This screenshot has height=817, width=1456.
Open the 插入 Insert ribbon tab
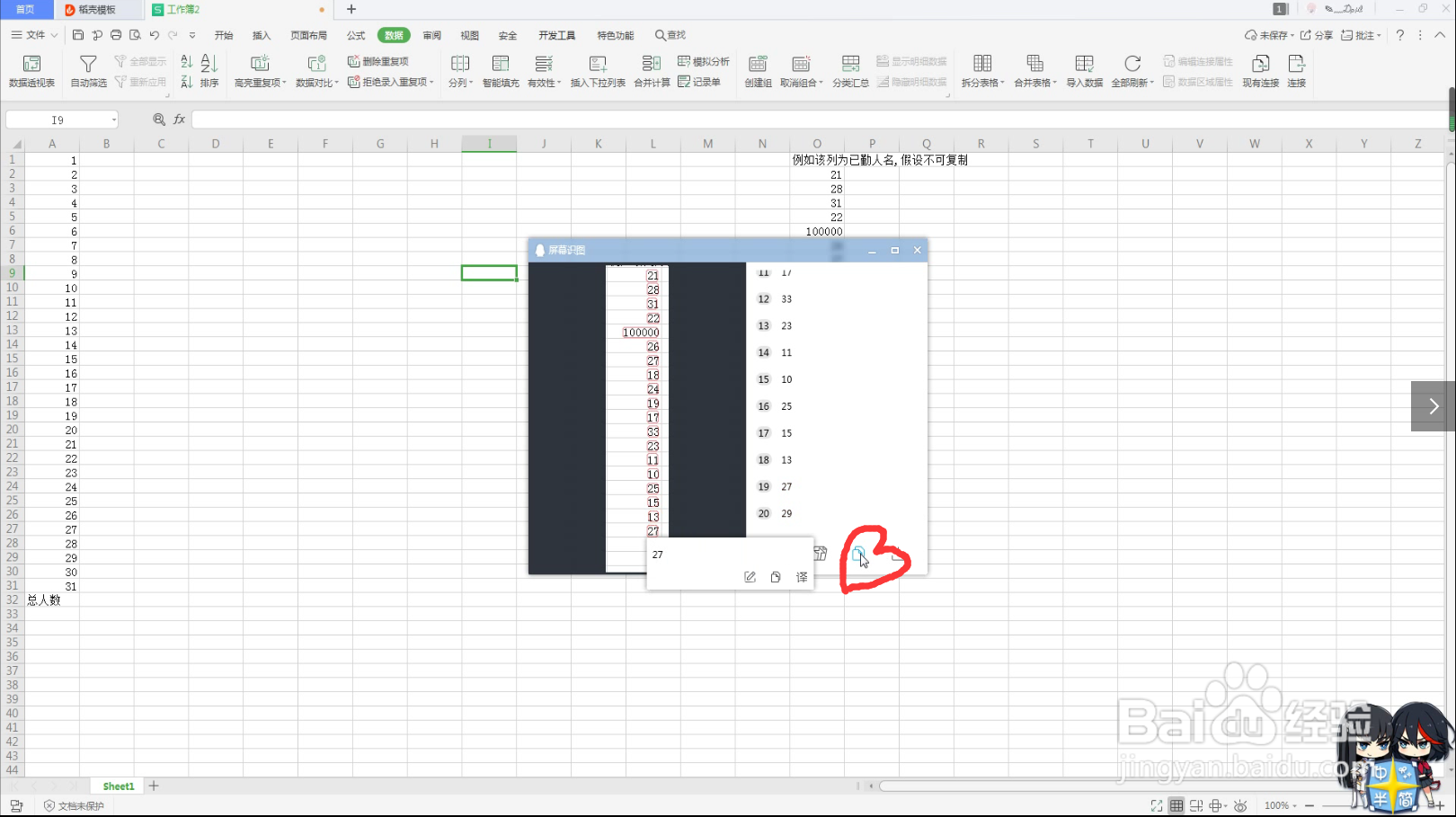tap(262, 35)
